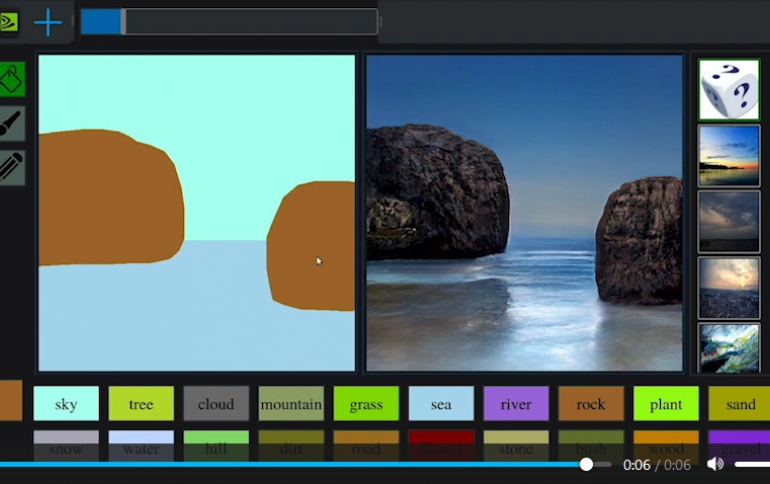Viewport: 770px width, 484px height.
Task: Click the random dice style thumbnail
Action: 729,90
